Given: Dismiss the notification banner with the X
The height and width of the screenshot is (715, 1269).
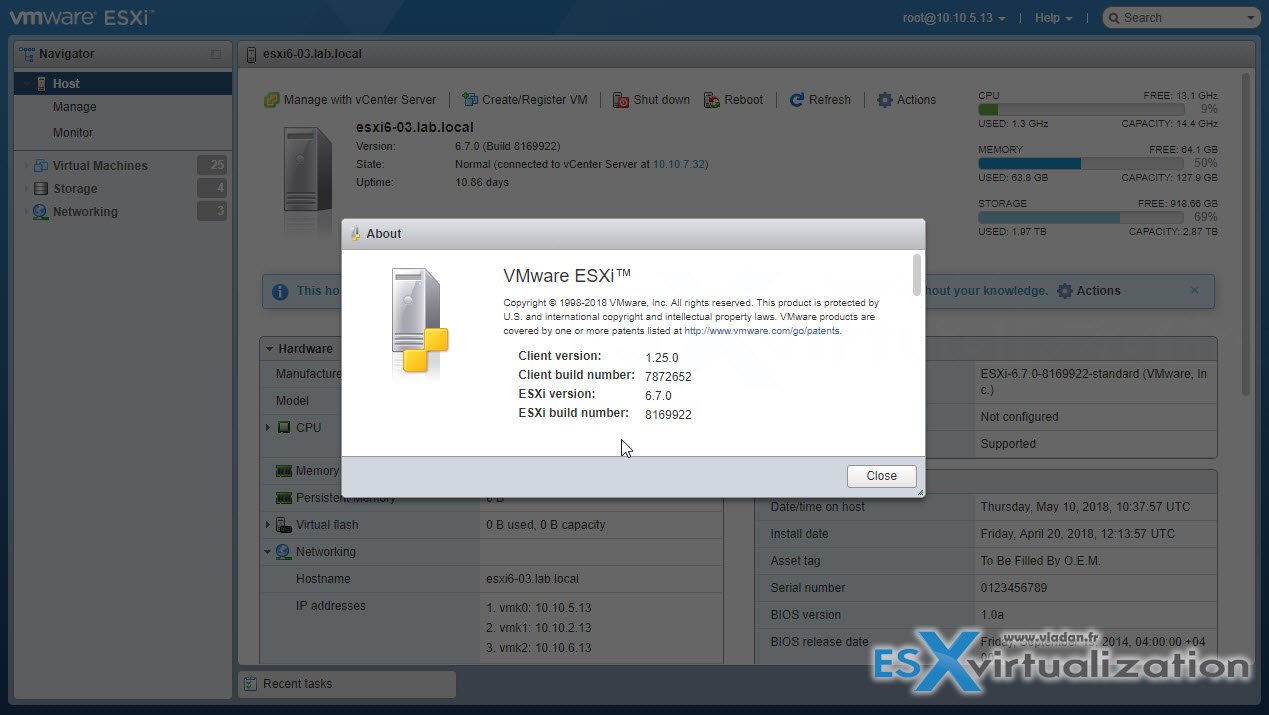Looking at the screenshot, I should pos(1194,290).
